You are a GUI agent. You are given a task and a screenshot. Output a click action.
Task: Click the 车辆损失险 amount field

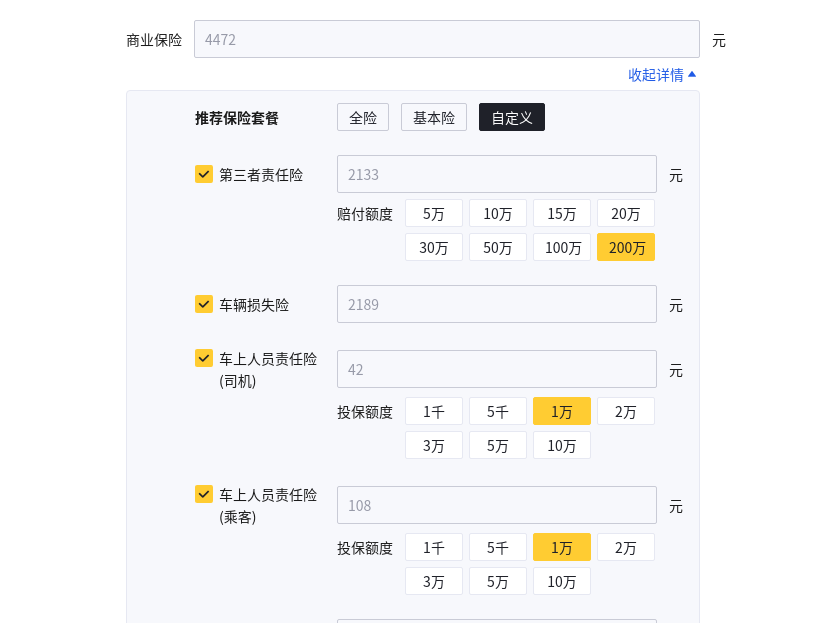pyautogui.click(x=496, y=305)
